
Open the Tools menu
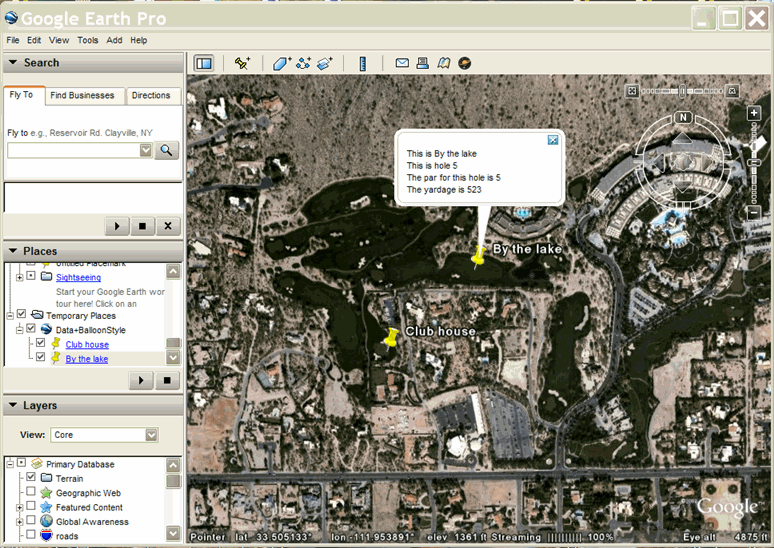(x=88, y=40)
